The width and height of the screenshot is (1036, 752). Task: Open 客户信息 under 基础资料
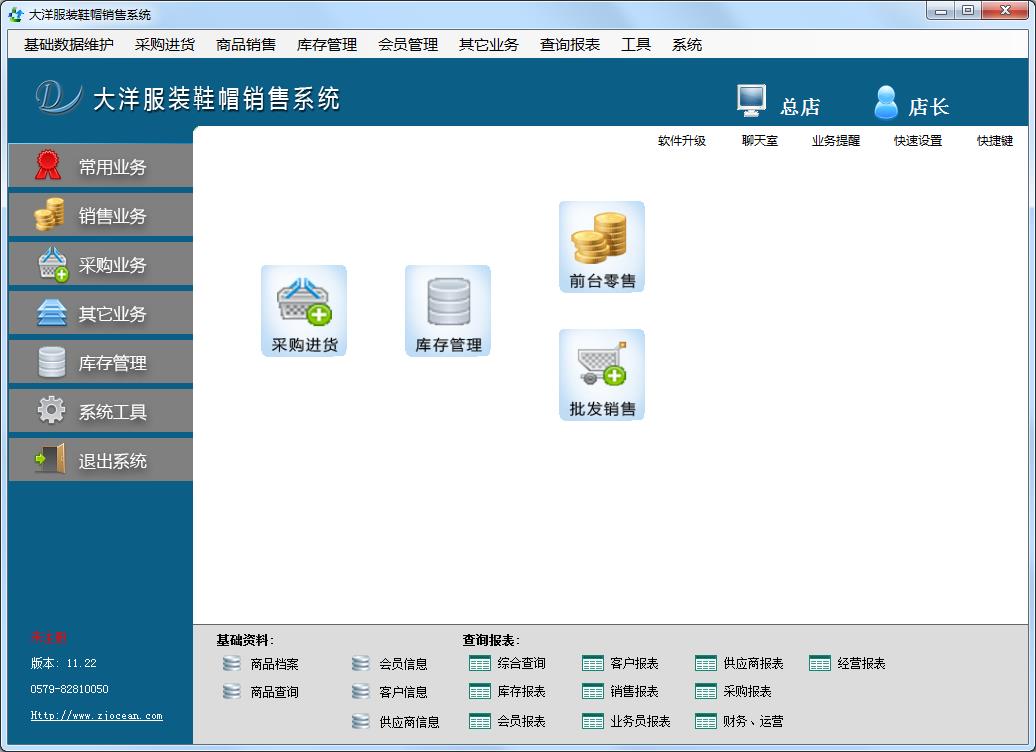[x=390, y=692]
